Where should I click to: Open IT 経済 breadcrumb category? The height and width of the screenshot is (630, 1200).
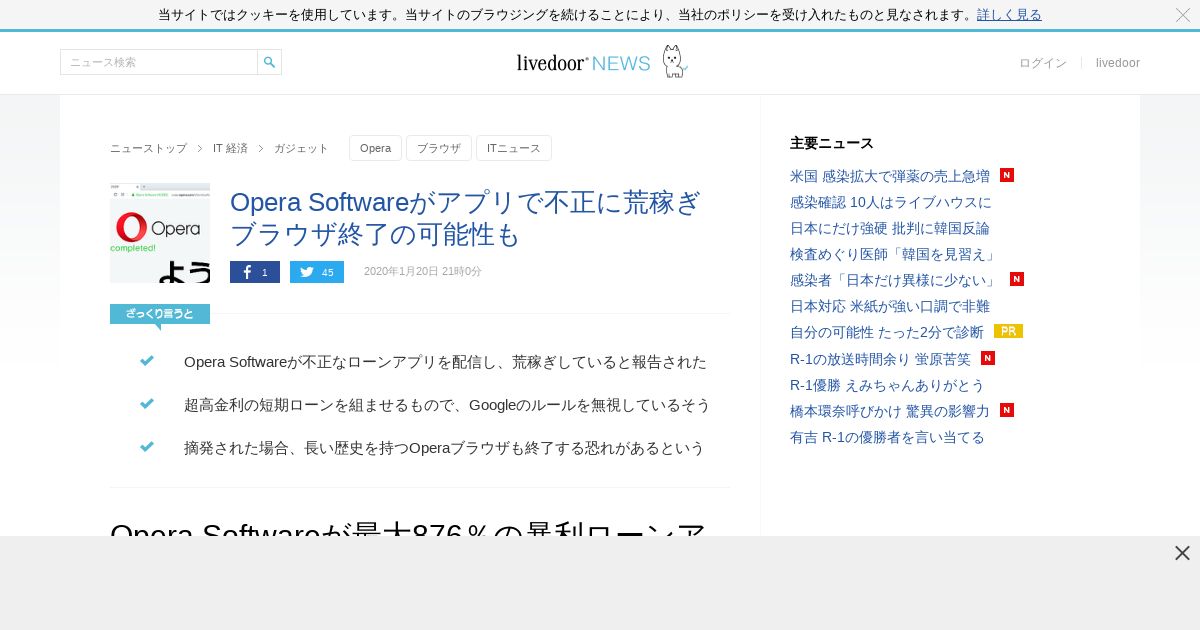click(230, 148)
